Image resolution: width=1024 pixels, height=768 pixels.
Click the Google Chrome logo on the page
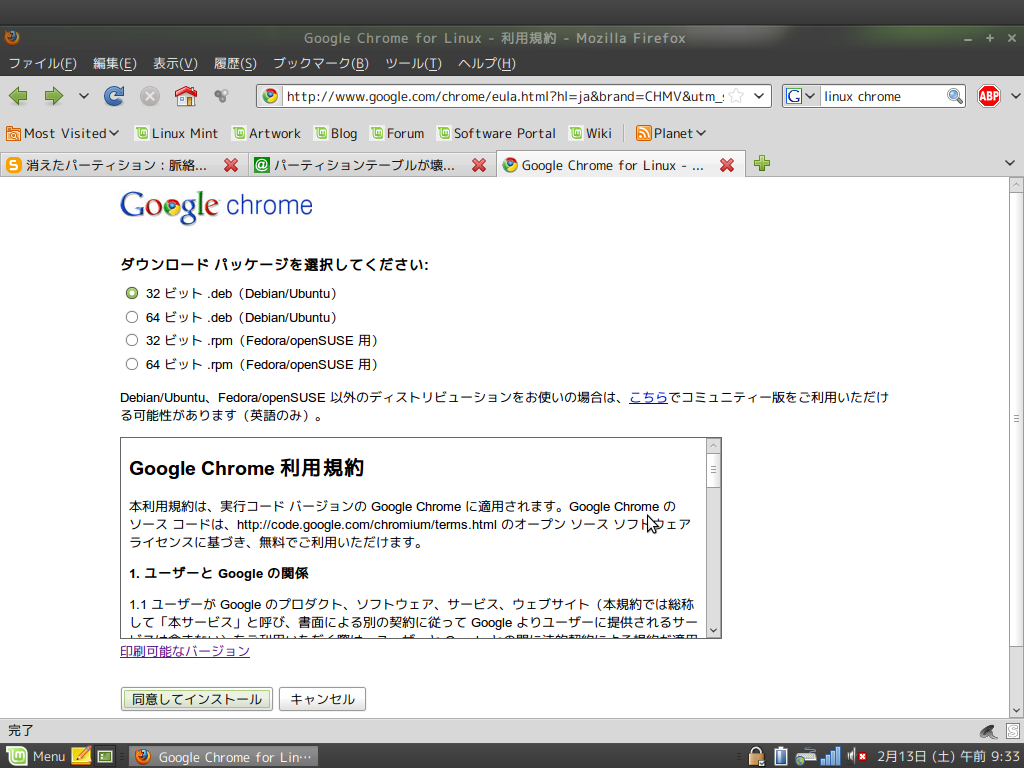(216, 206)
